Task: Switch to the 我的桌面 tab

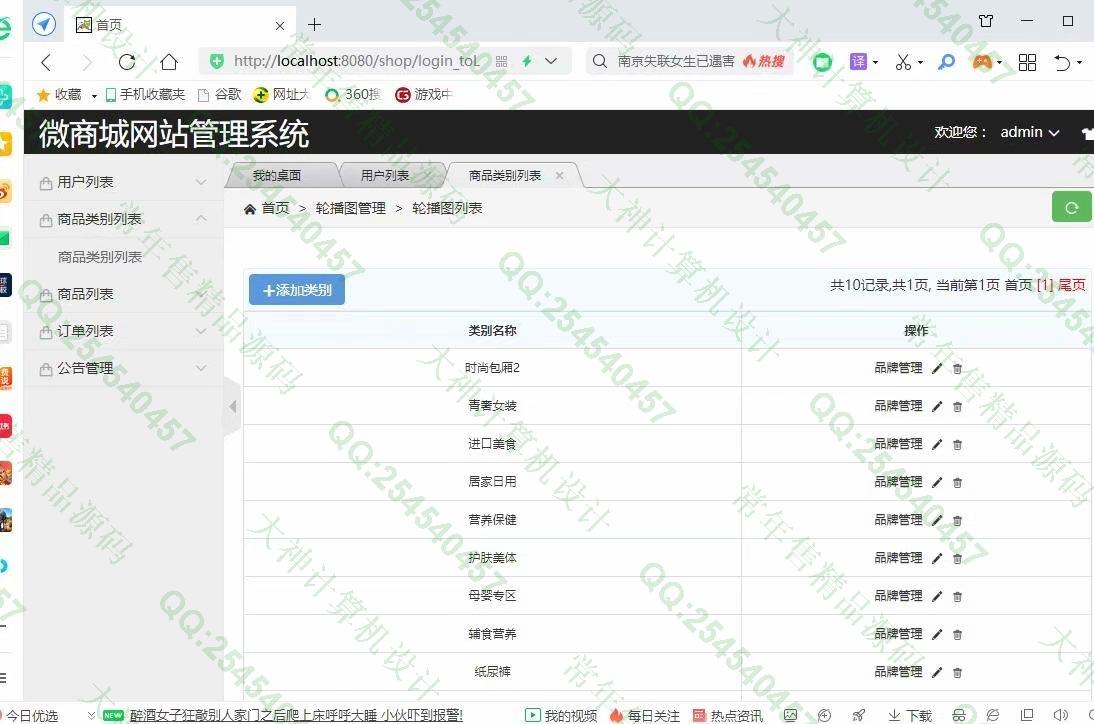Action: 278,176
